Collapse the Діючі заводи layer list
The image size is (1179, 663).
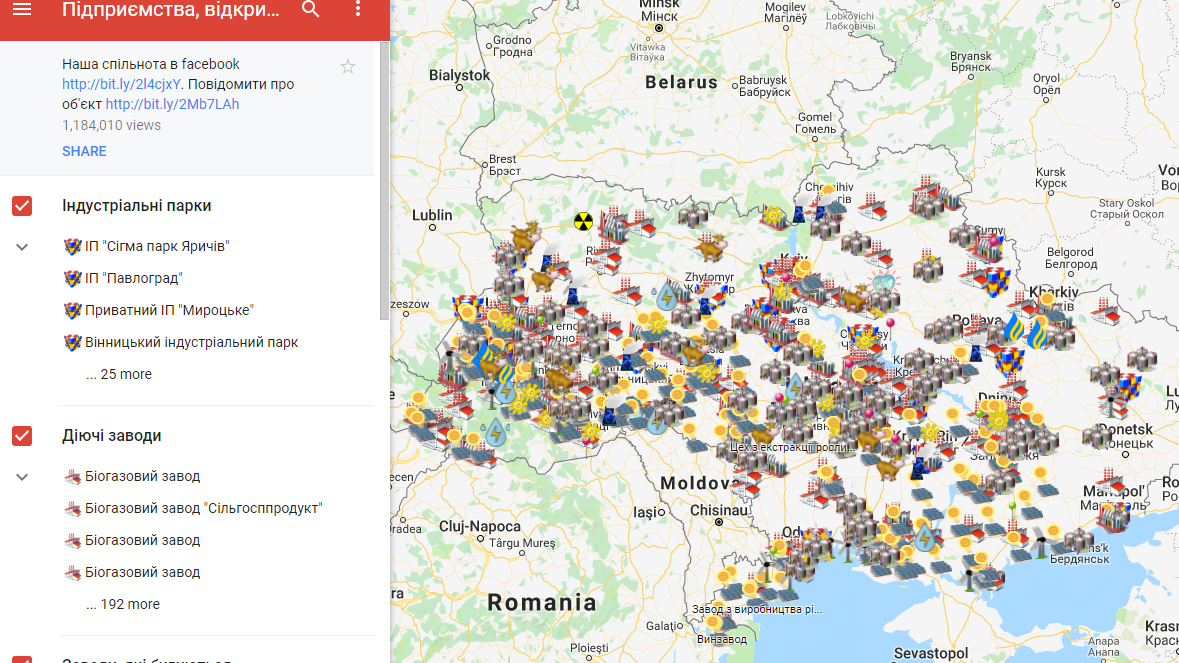click(x=22, y=477)
